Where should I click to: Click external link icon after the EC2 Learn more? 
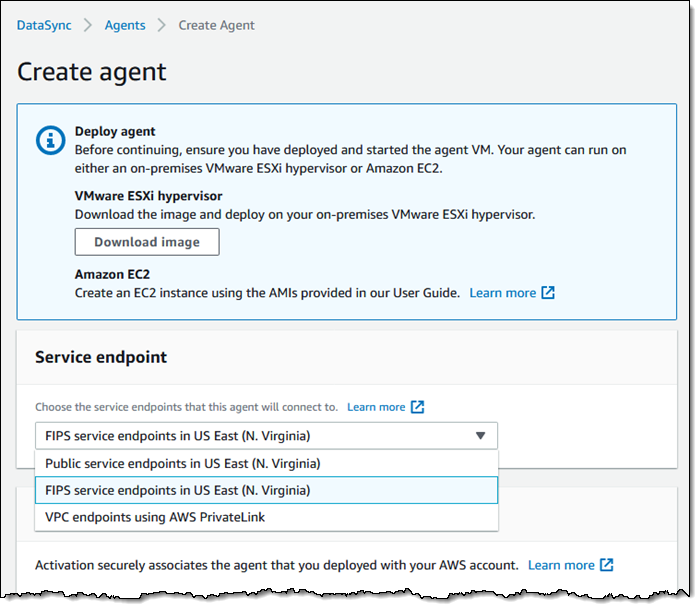548,293
